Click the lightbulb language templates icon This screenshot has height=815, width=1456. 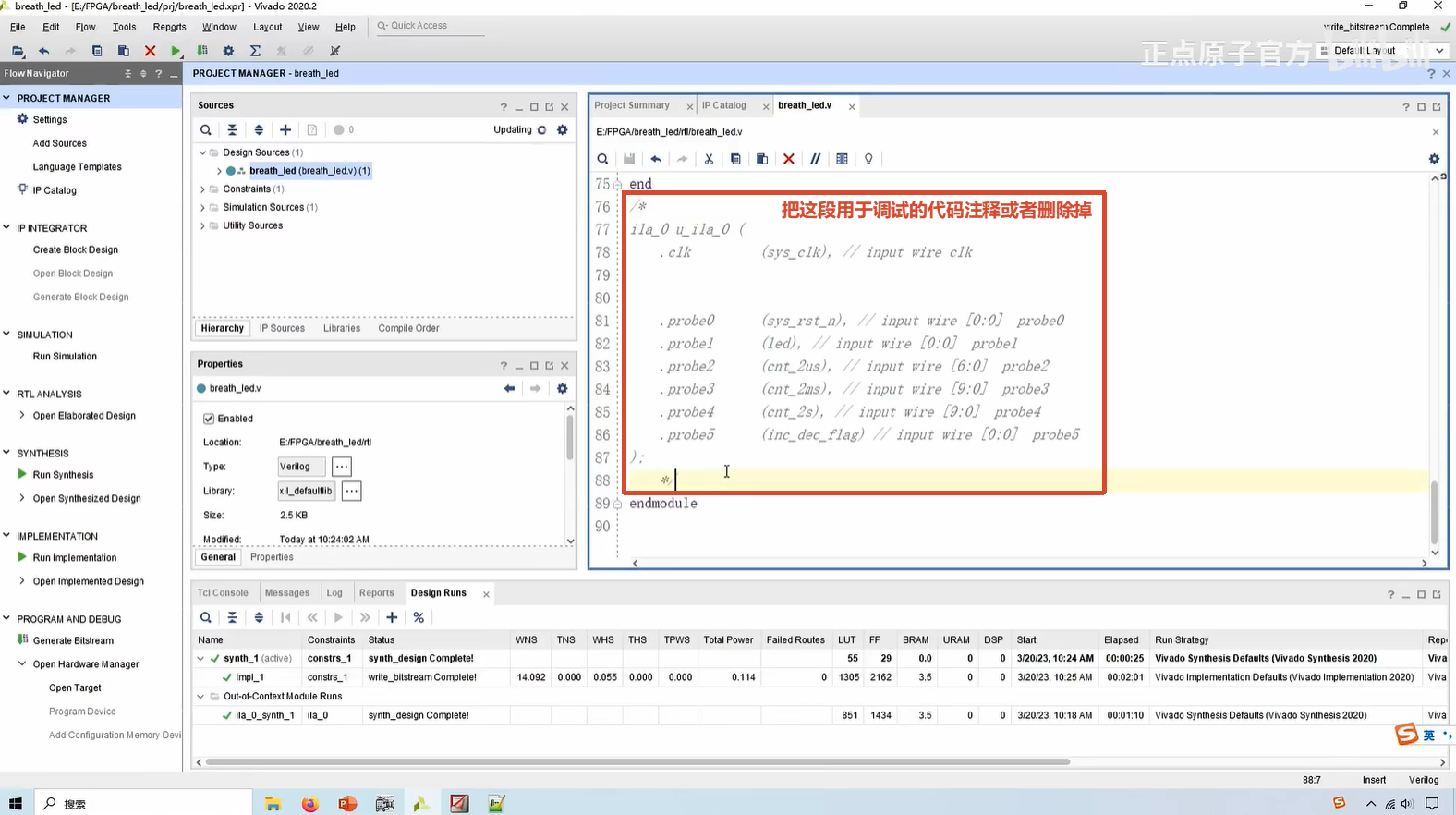[868, 159]
